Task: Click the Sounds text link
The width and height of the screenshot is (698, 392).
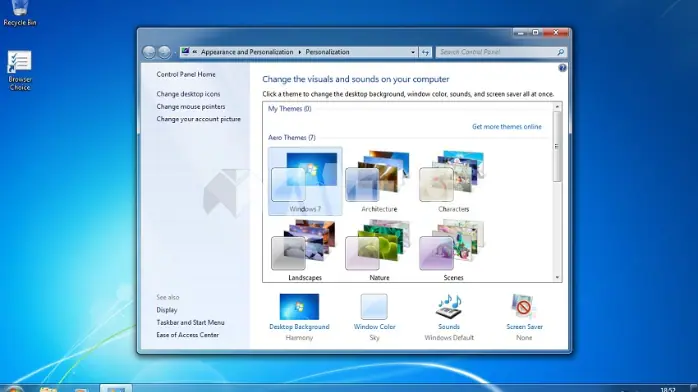Action: pyautogui.click(x=449, y=327)
